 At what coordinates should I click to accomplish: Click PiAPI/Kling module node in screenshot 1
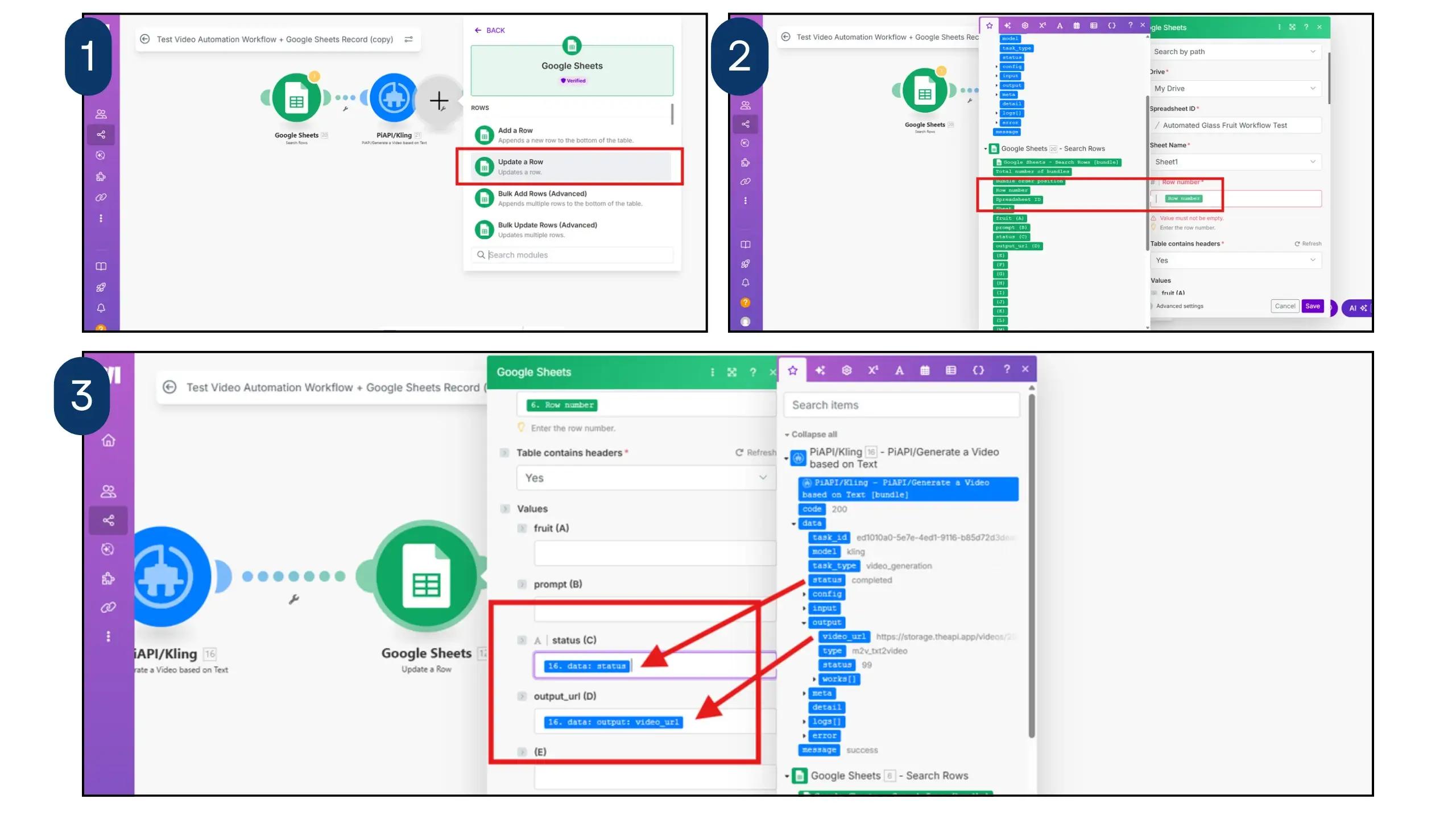point(394,98)
